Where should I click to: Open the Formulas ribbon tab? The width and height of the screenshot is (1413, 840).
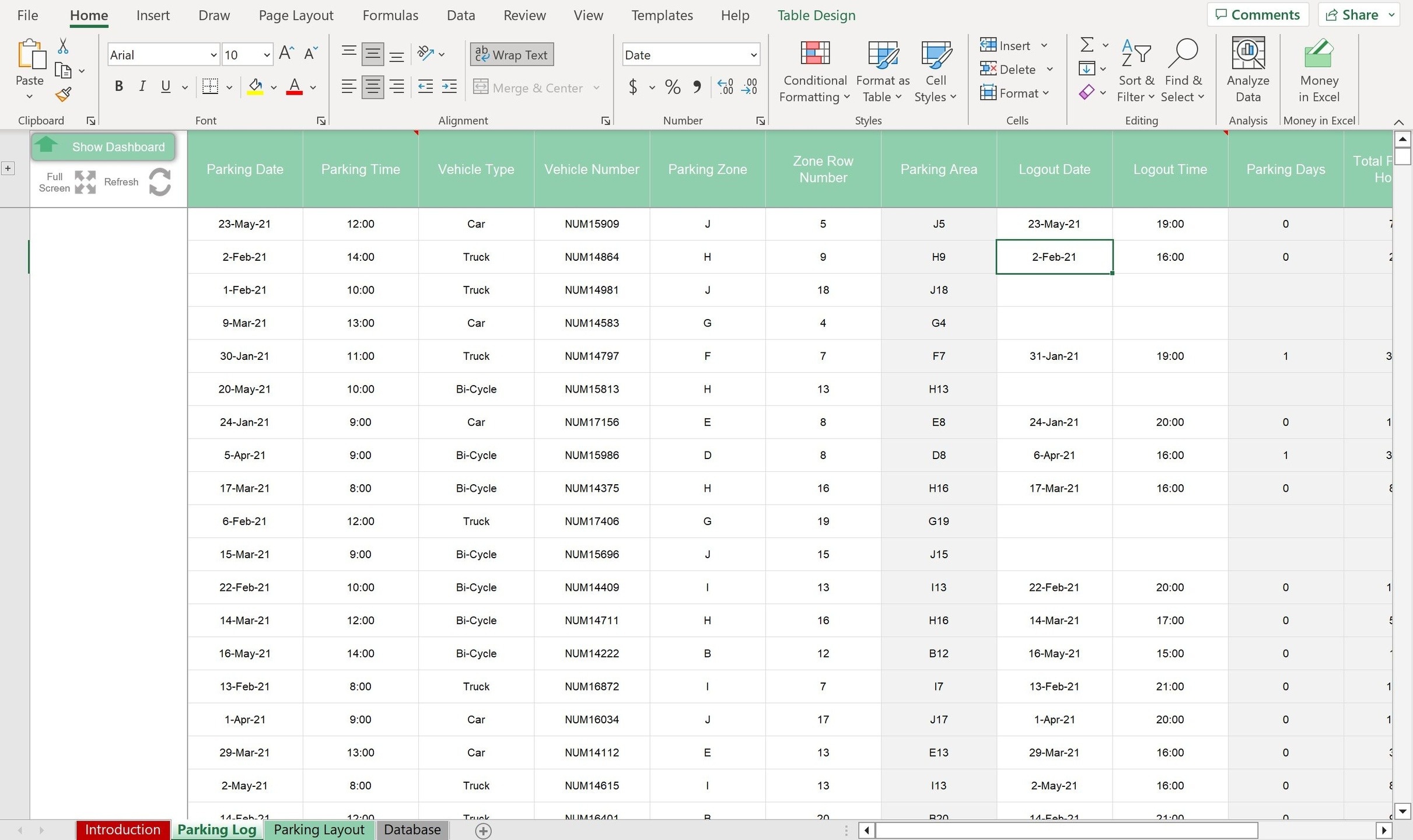390,15
